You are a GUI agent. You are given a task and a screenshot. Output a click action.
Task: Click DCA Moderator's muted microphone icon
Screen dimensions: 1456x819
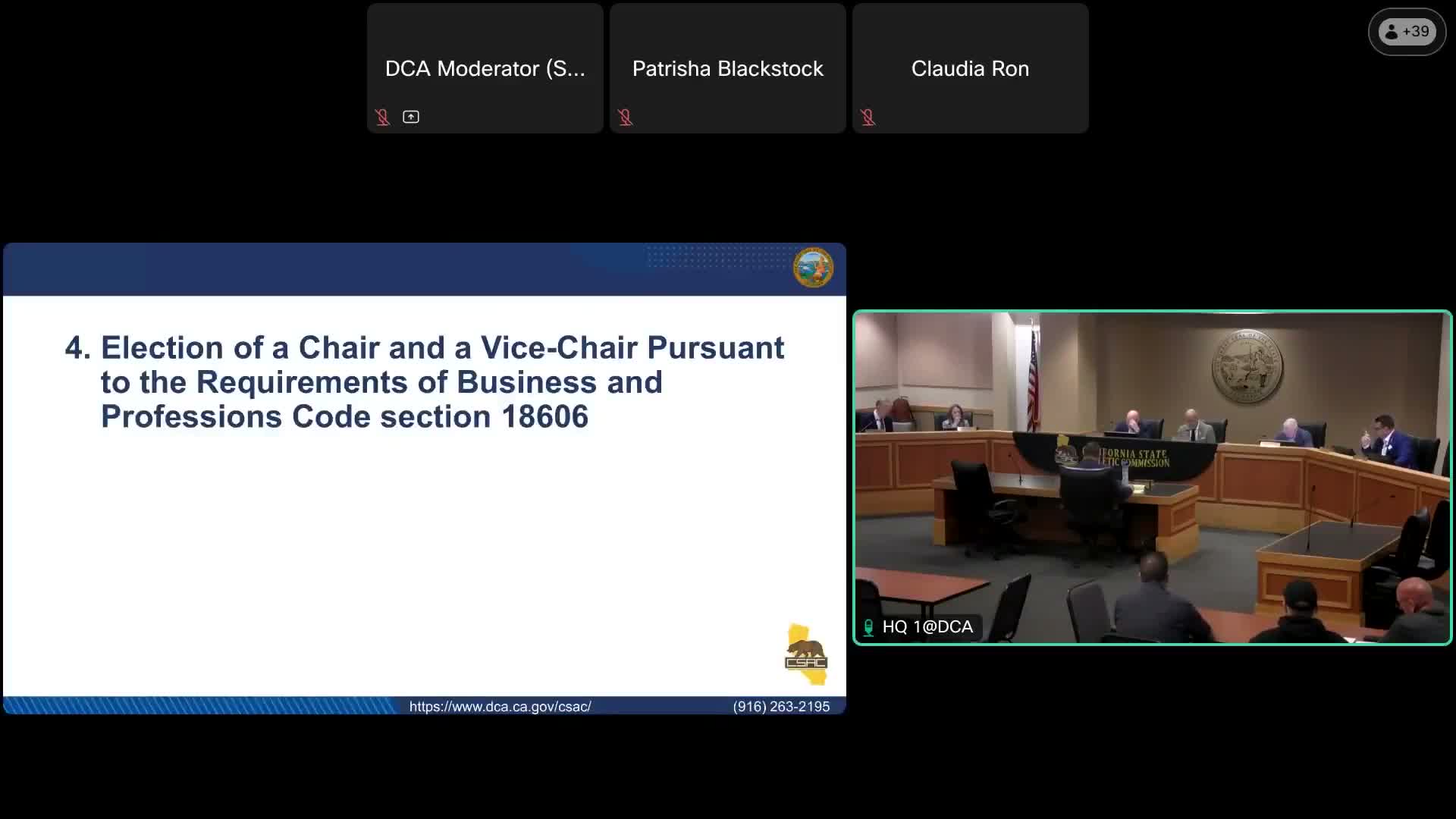pyautogui.click(x=382, y=117)
